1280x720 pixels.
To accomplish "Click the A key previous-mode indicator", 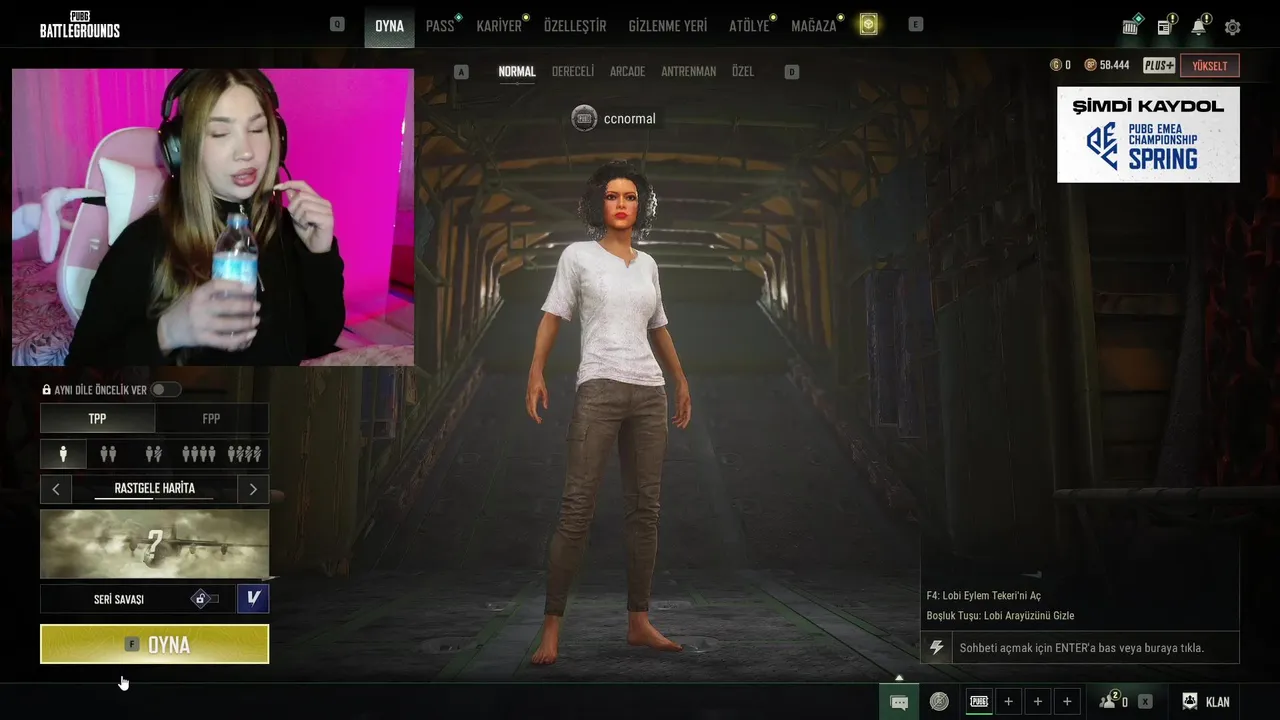I will (x=461, y=72).
